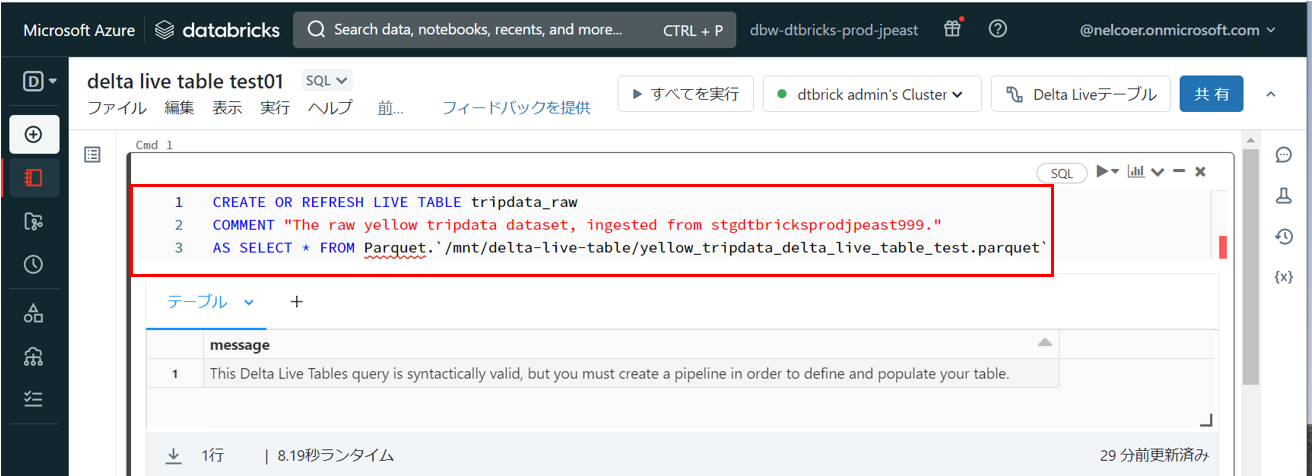Click the gift What's New icon
This screenshot has width=1312, height=476.
(952, 29)
